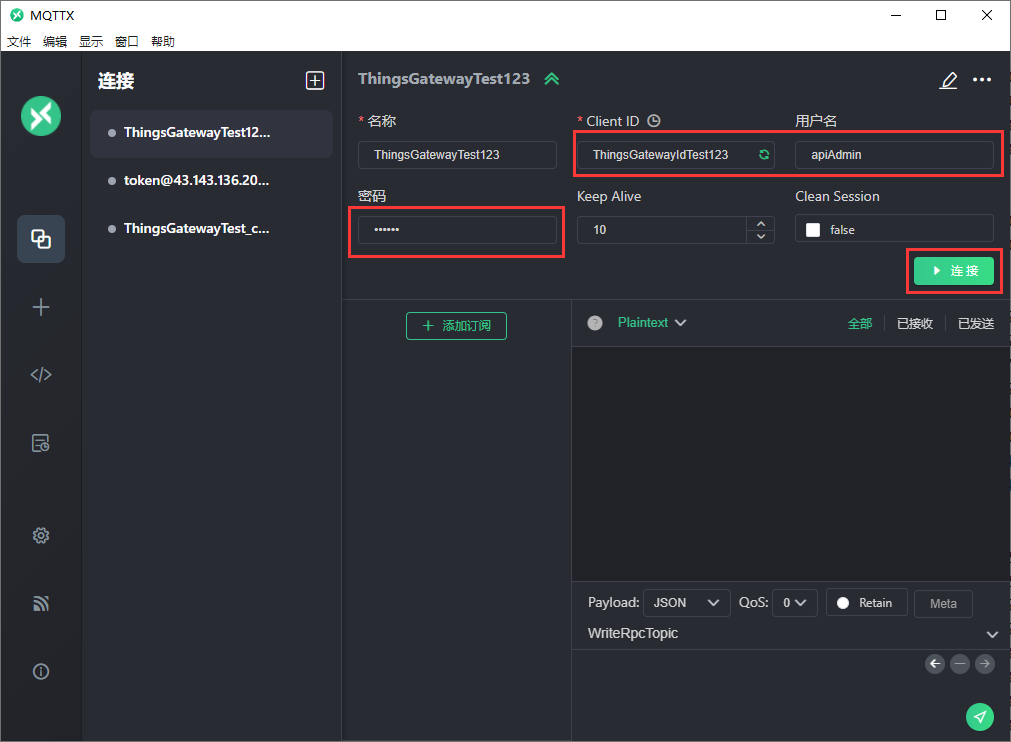1011x742 pixels.
Task: Toggle the Clean Session checkbox
Action: pyautogui.click(x=813, y=230)
